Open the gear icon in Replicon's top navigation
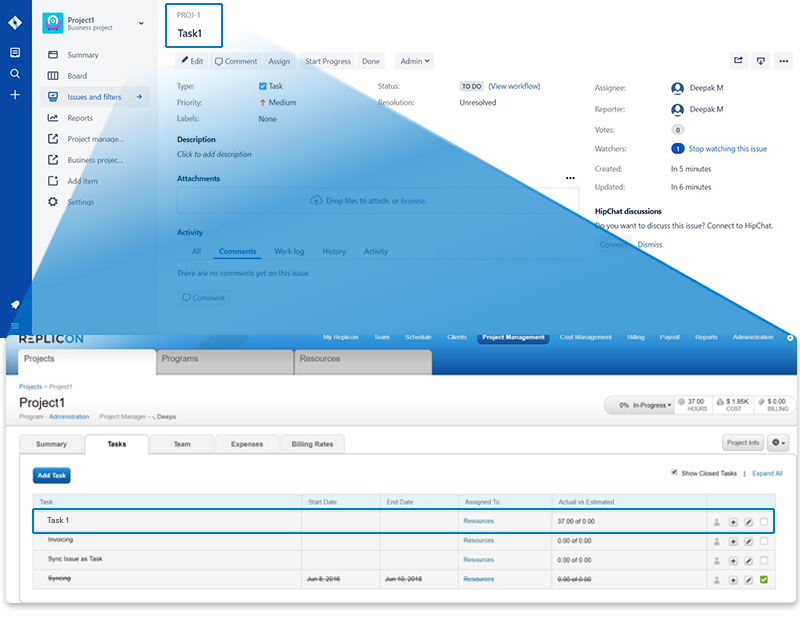Screen dimensions: 800x618 click(x=790, y=338)
